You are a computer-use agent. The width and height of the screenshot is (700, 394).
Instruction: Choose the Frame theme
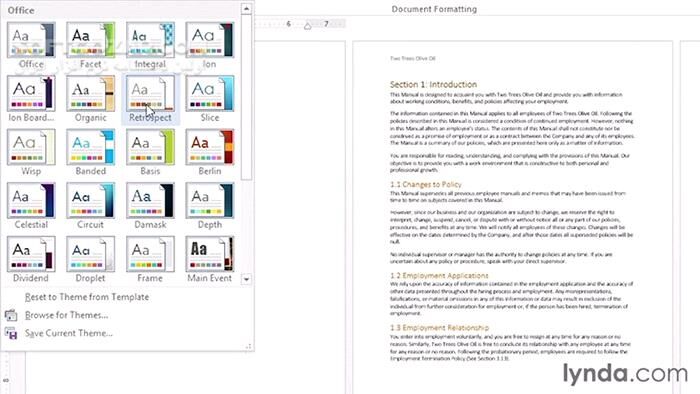coord(150,254)
